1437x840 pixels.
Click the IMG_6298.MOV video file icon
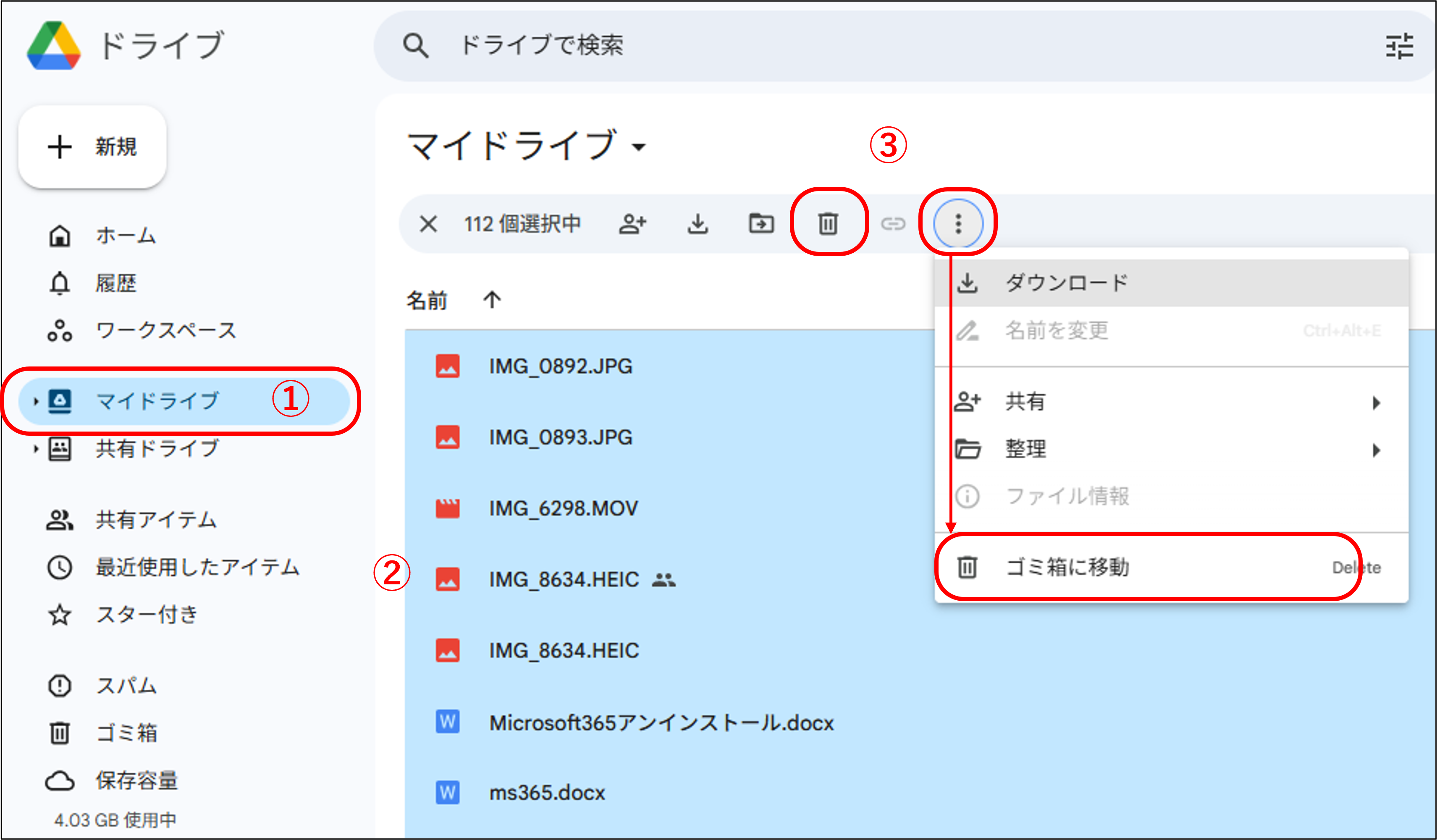(x=448, y=508)
